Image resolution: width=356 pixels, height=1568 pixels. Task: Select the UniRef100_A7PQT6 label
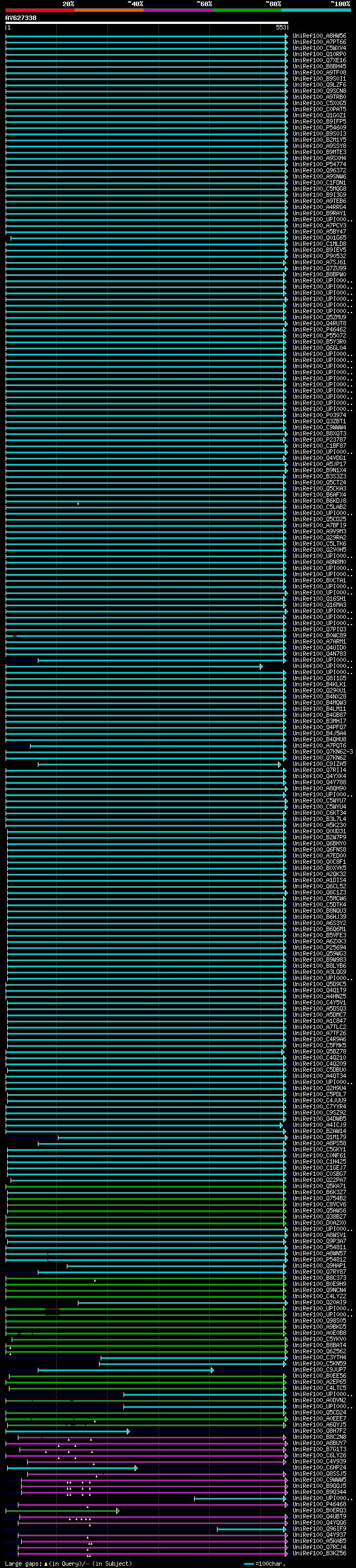pos(319,746)
